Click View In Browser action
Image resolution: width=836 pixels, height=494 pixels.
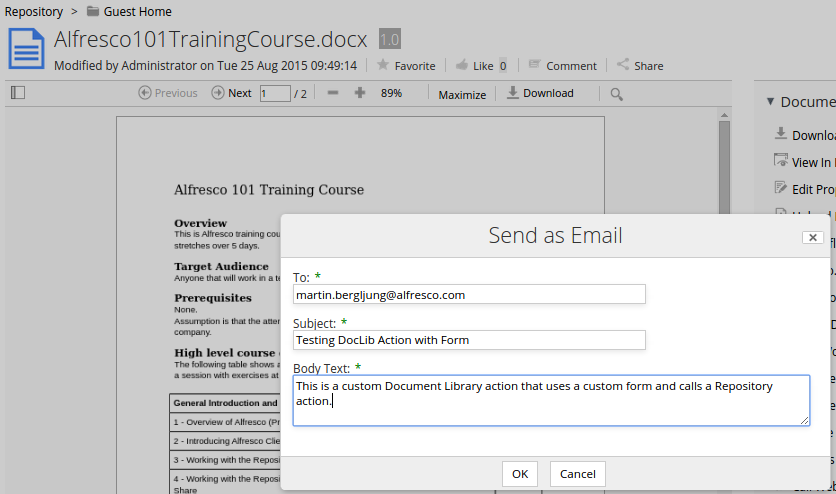pos(805,161)
